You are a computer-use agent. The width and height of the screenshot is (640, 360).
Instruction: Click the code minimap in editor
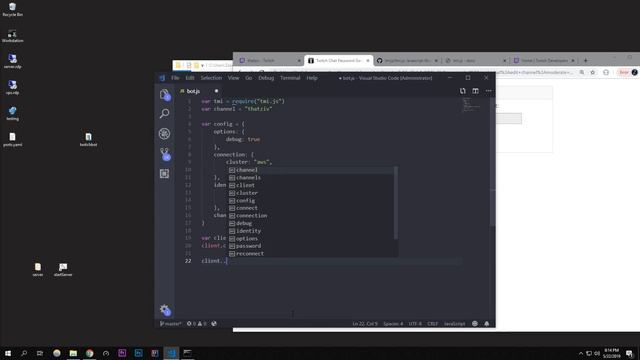[x=471, y=105]
